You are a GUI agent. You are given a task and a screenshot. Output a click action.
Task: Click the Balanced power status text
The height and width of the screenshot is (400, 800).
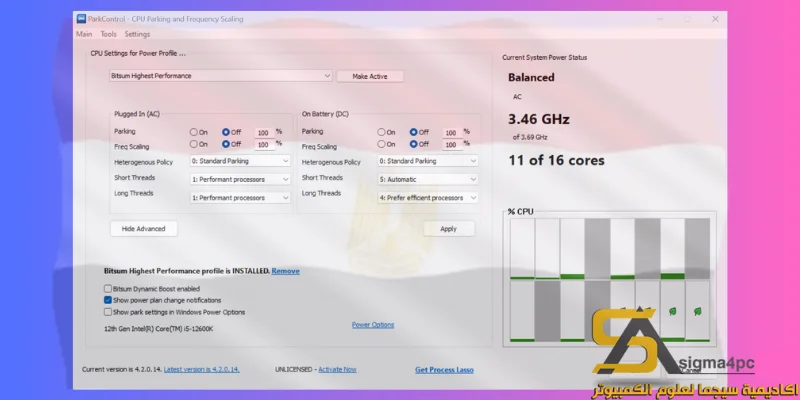coord(531,78)
